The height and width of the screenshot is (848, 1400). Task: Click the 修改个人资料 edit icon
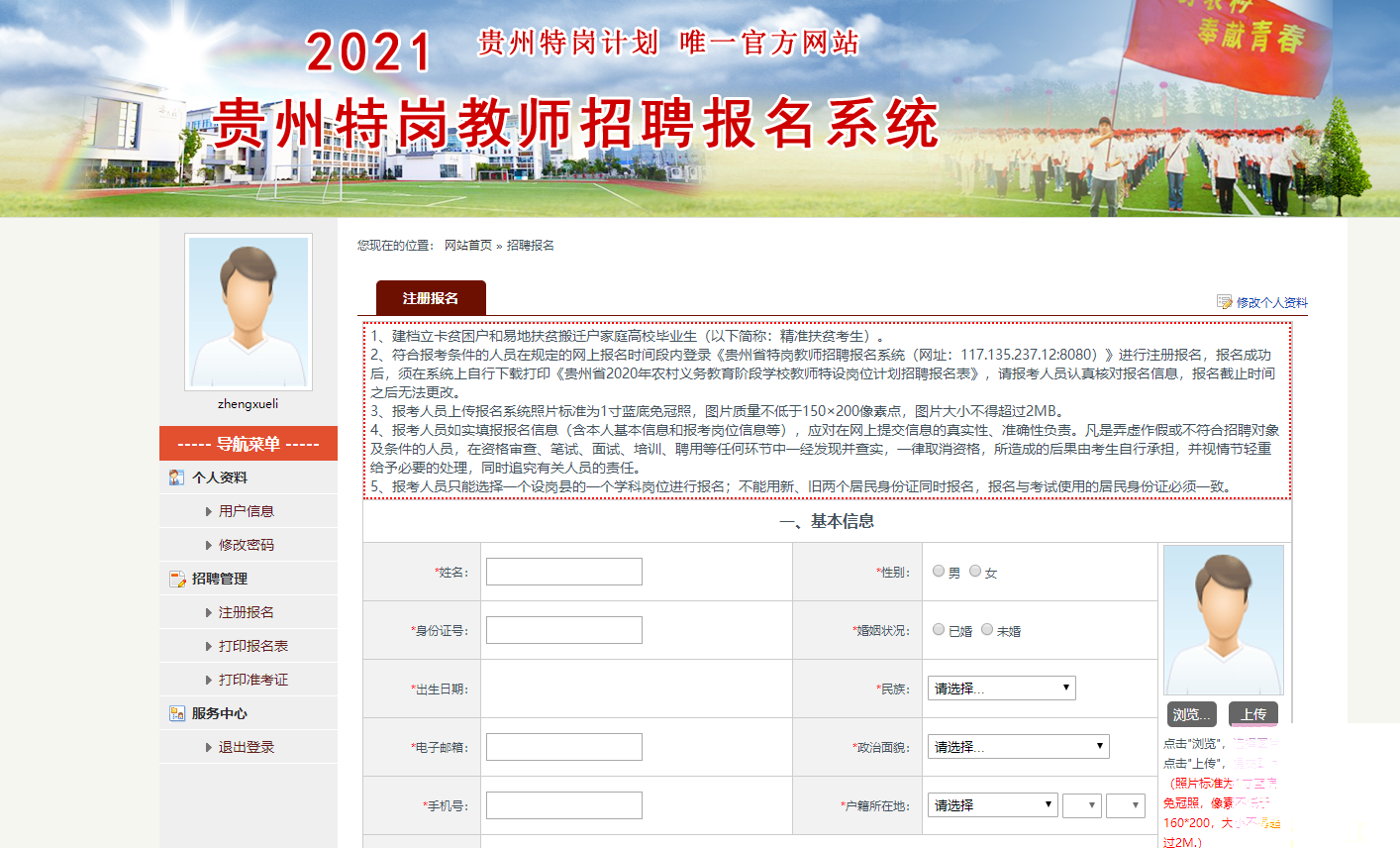(x=1224, y=302)
